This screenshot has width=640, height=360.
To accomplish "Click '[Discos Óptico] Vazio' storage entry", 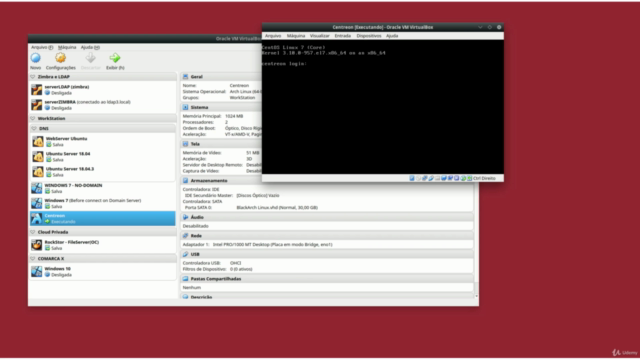I will coord(258,196).
